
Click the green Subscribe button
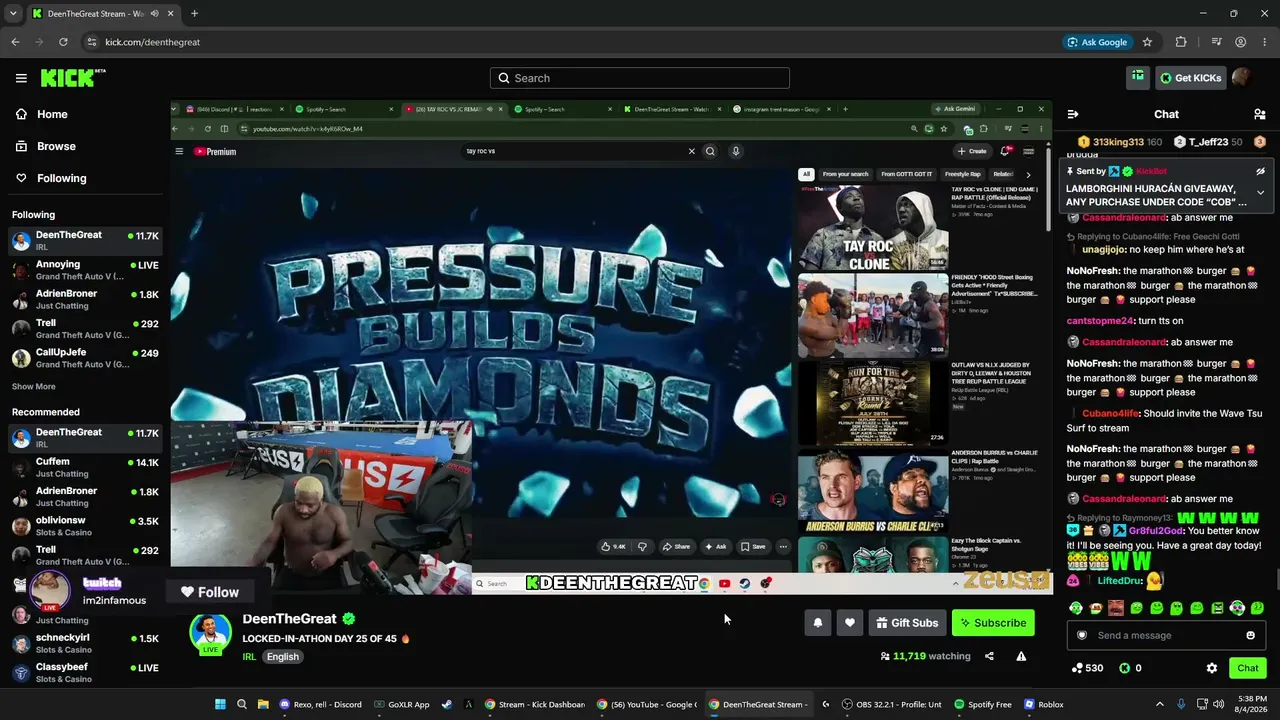[x=993, y=623]
